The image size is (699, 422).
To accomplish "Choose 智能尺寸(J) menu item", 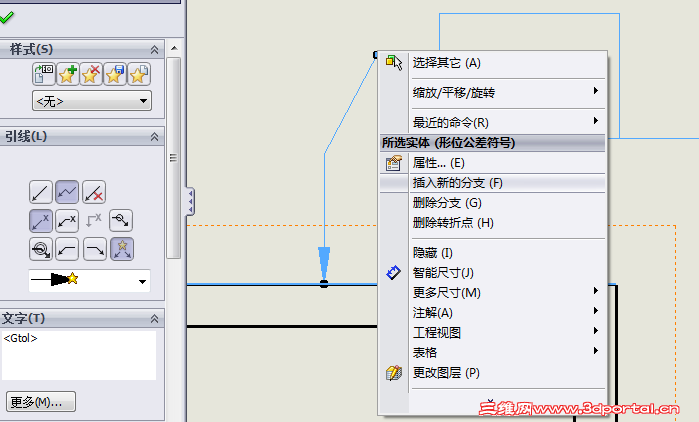I will pos(493,273).
